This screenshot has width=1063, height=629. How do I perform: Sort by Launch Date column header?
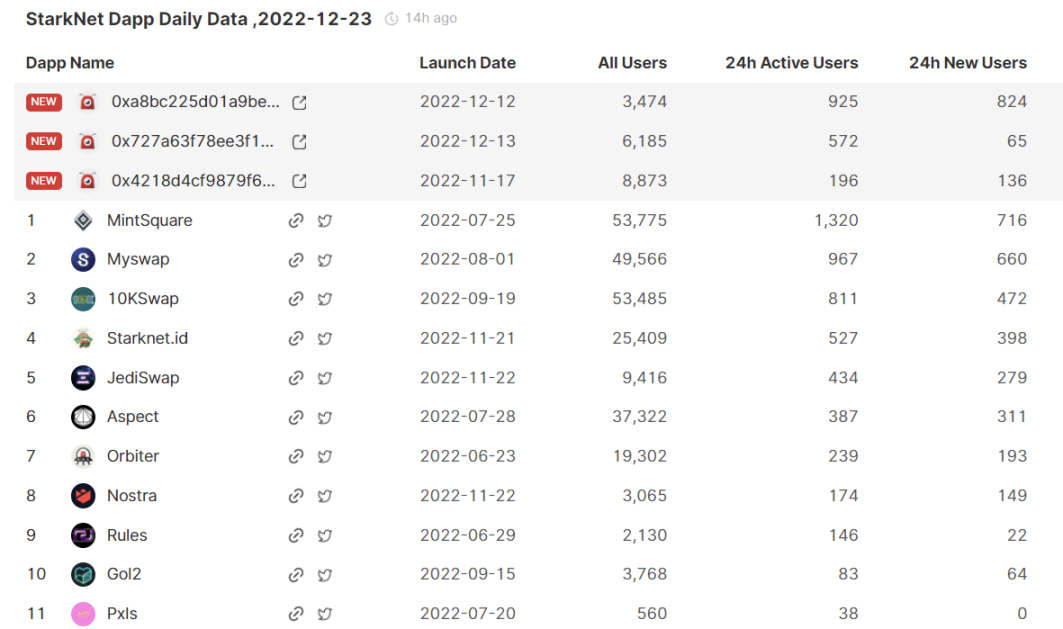[467, 63]
